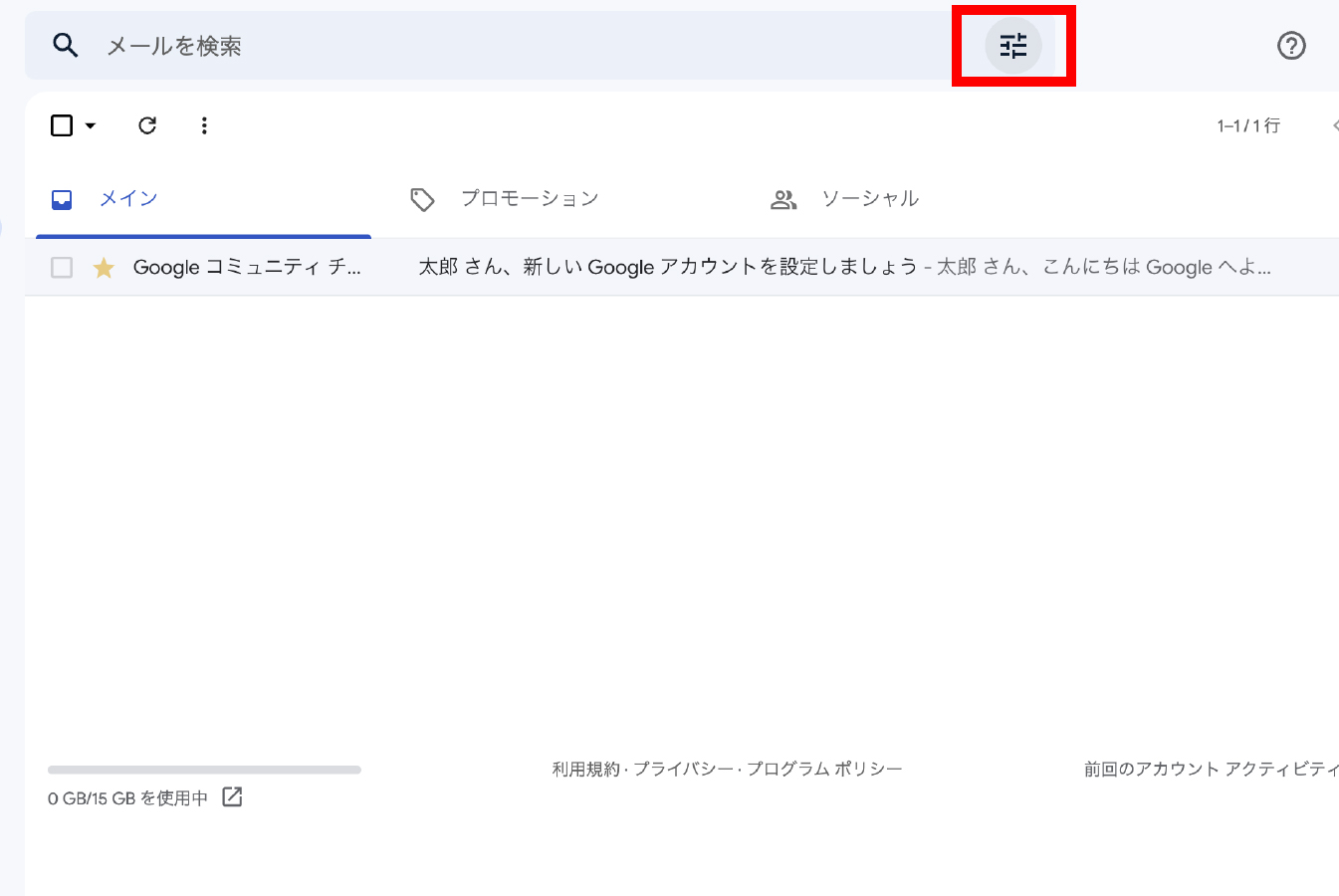Click the search magnifier icon
The width and height of the screenshot is (1339, 896).
click(66, 46)
